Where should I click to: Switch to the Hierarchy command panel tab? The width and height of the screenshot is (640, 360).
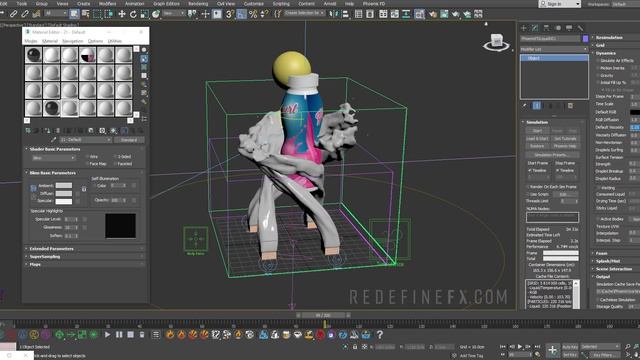click(546, 28)
